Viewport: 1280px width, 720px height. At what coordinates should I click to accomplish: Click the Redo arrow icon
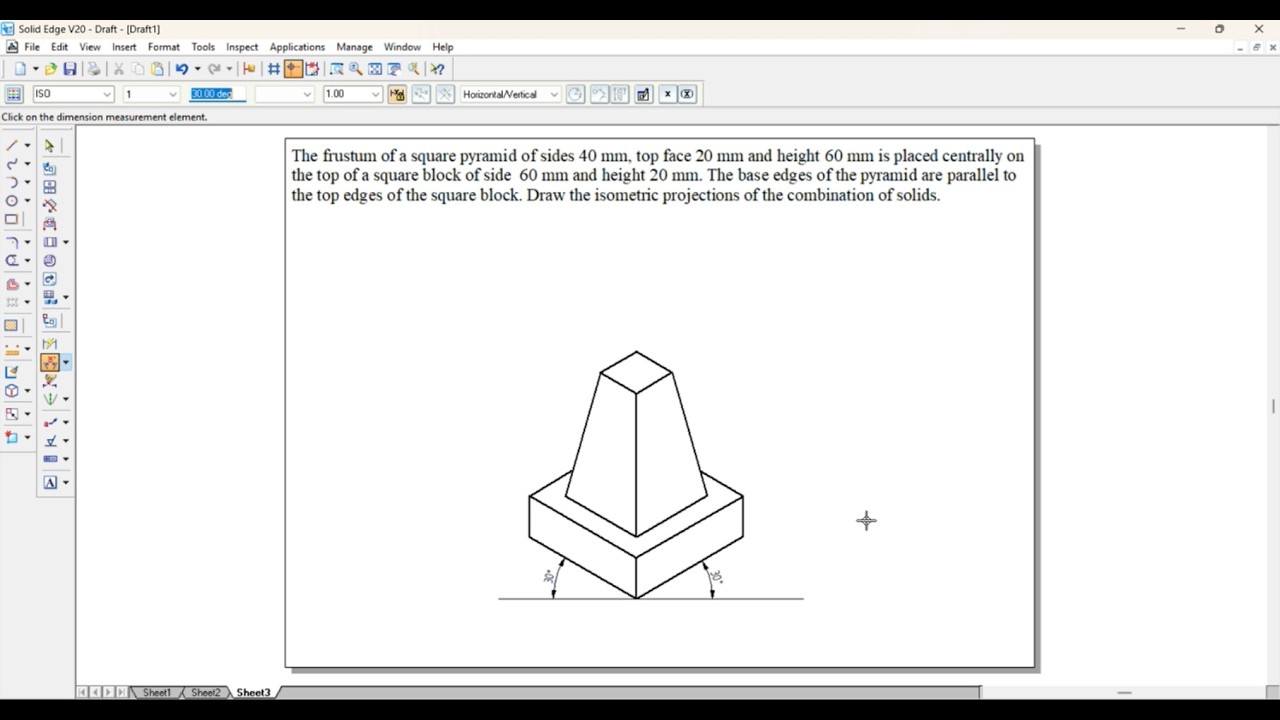214,69
